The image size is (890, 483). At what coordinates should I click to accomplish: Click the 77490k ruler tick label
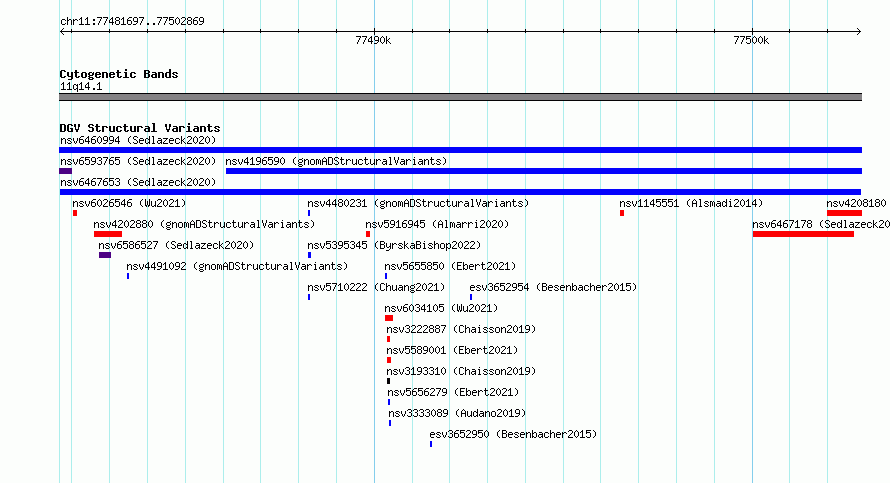pyautogui.click(x=373, y=40)
